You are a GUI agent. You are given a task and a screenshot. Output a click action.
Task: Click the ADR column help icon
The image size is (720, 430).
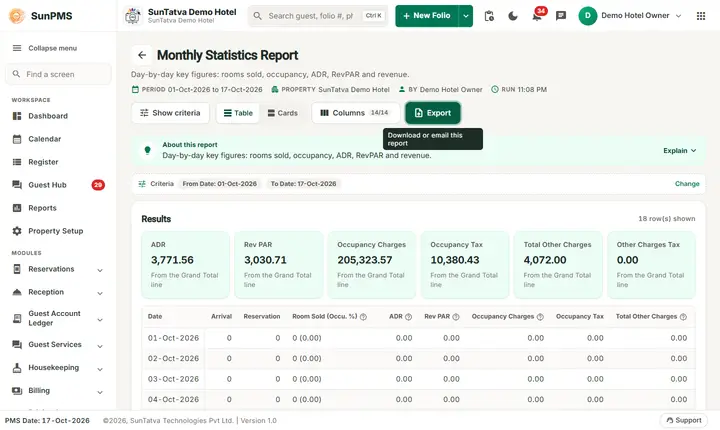(408, 317)
